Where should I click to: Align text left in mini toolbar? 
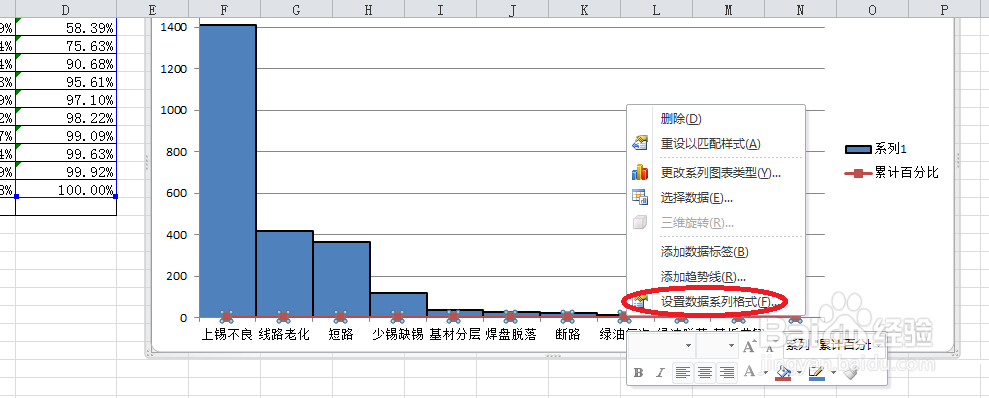(x=682, y=373)
